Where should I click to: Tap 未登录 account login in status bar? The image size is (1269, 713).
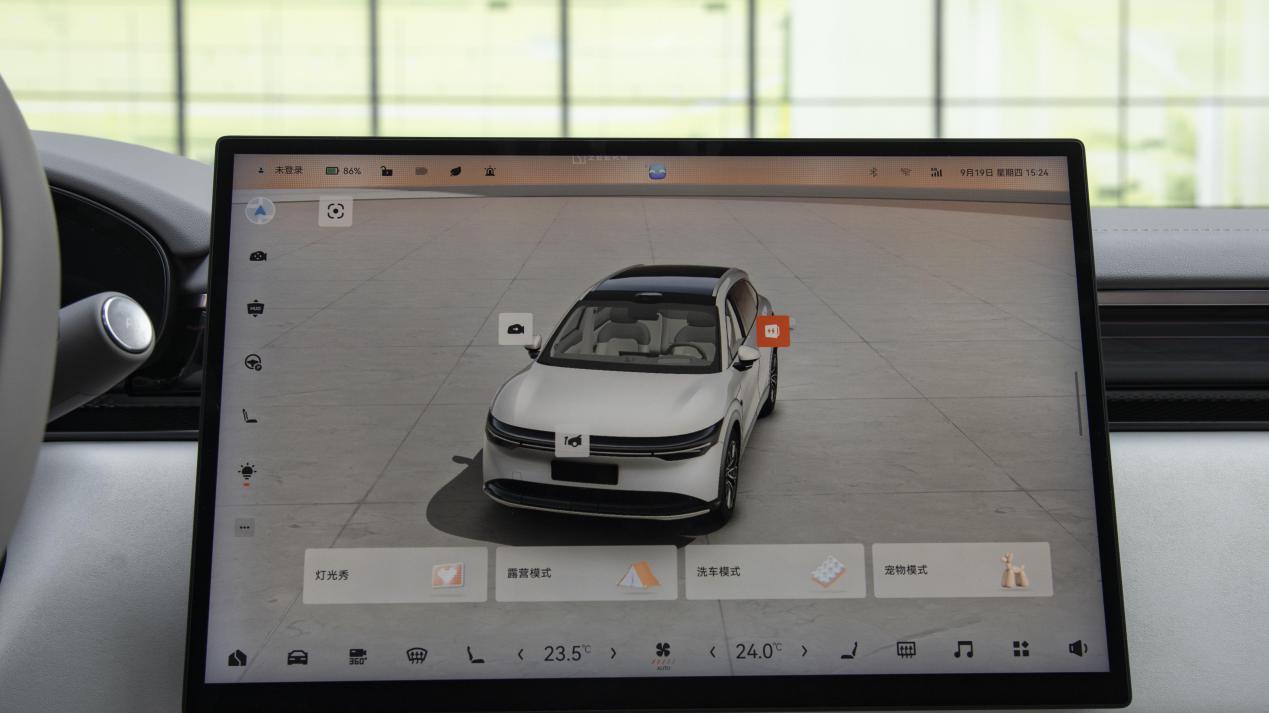pyautogui.click(x=281, y=171)
